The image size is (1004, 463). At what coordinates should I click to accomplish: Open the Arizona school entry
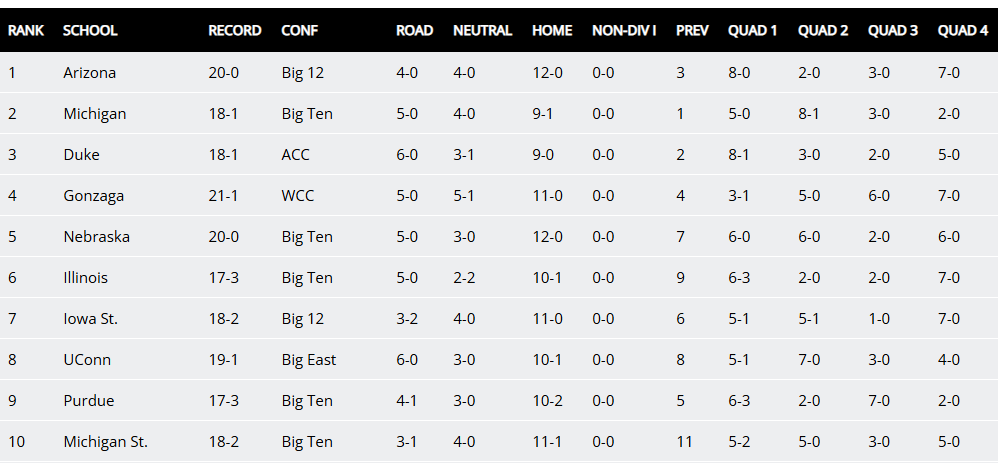90,73
